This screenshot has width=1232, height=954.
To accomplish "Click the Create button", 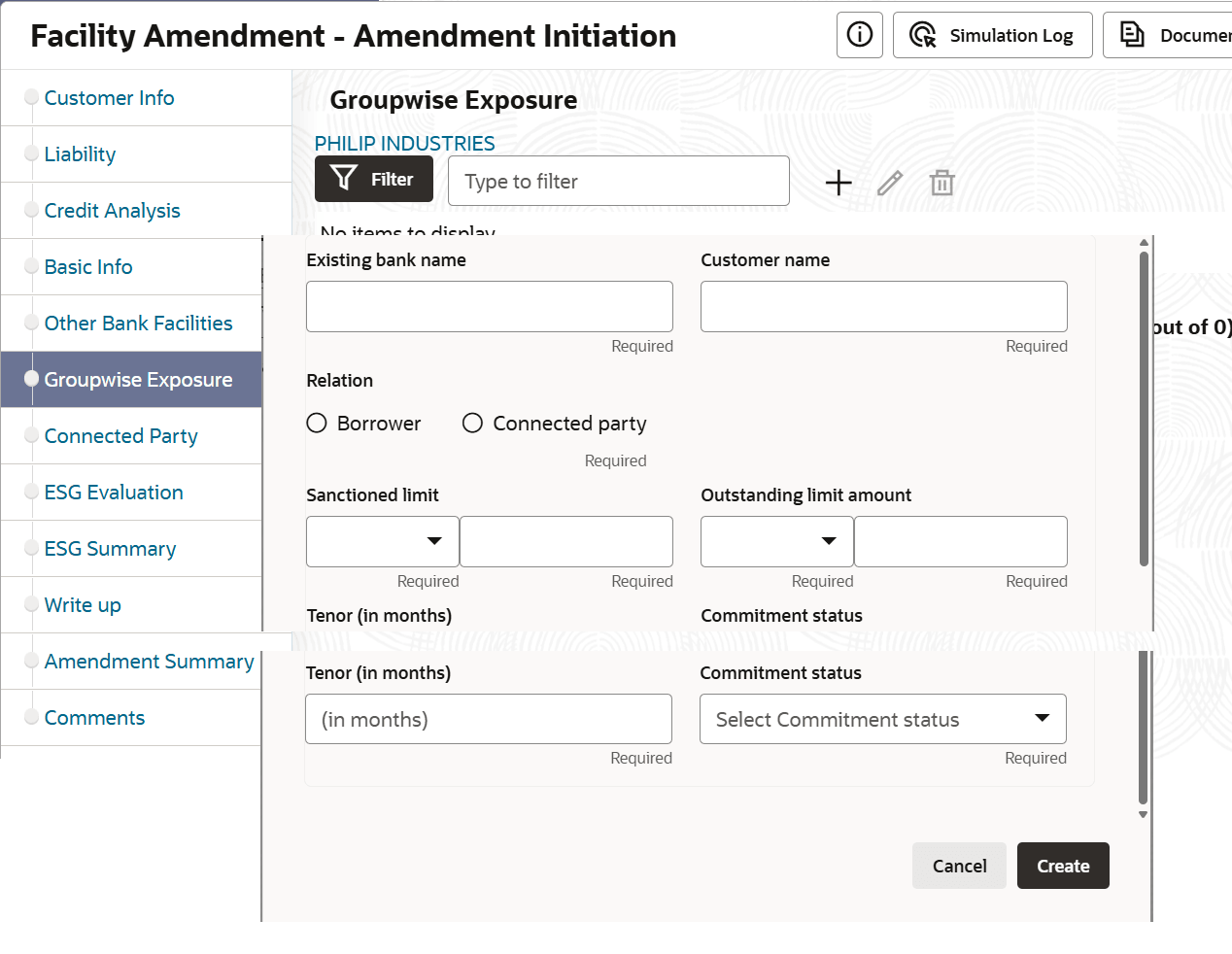I will (1063, 866).
